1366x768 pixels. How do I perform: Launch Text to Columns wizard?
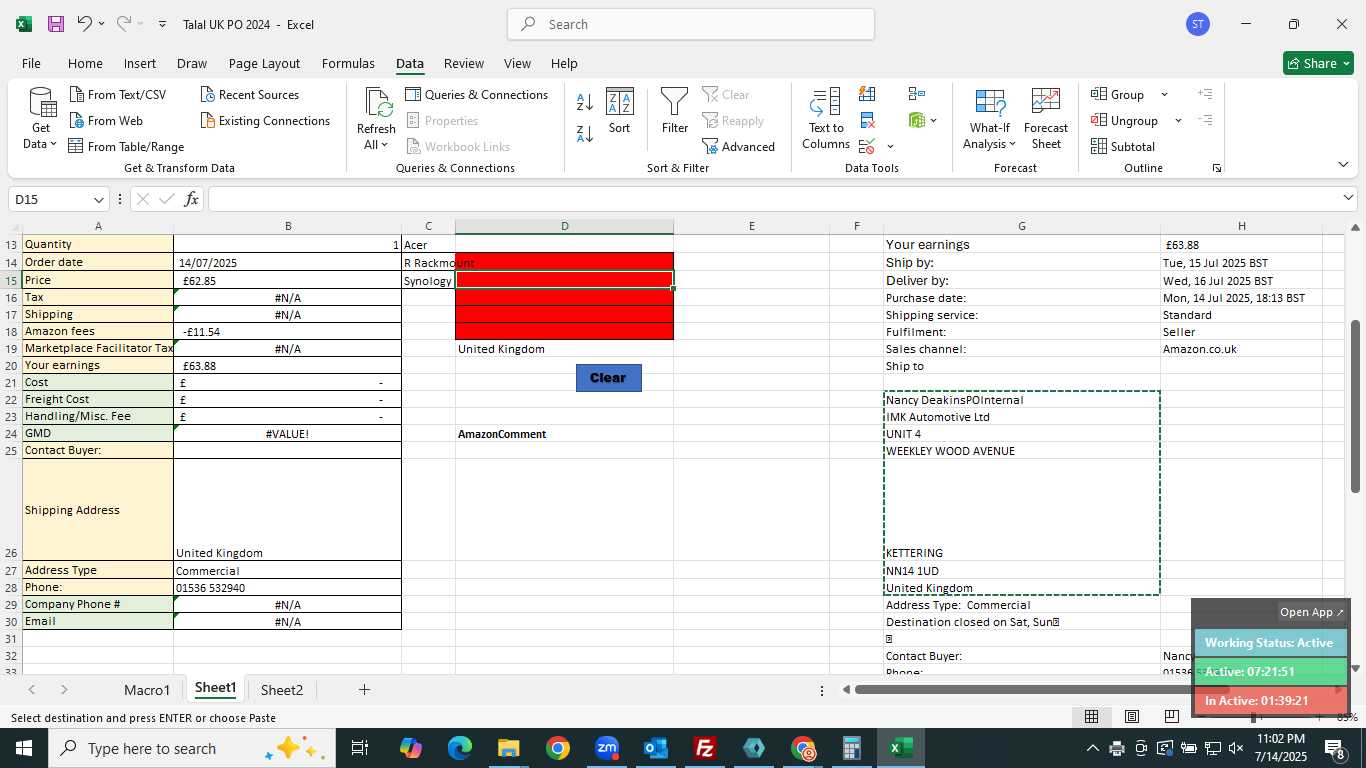pyautogui.click(x=826, y=119)
